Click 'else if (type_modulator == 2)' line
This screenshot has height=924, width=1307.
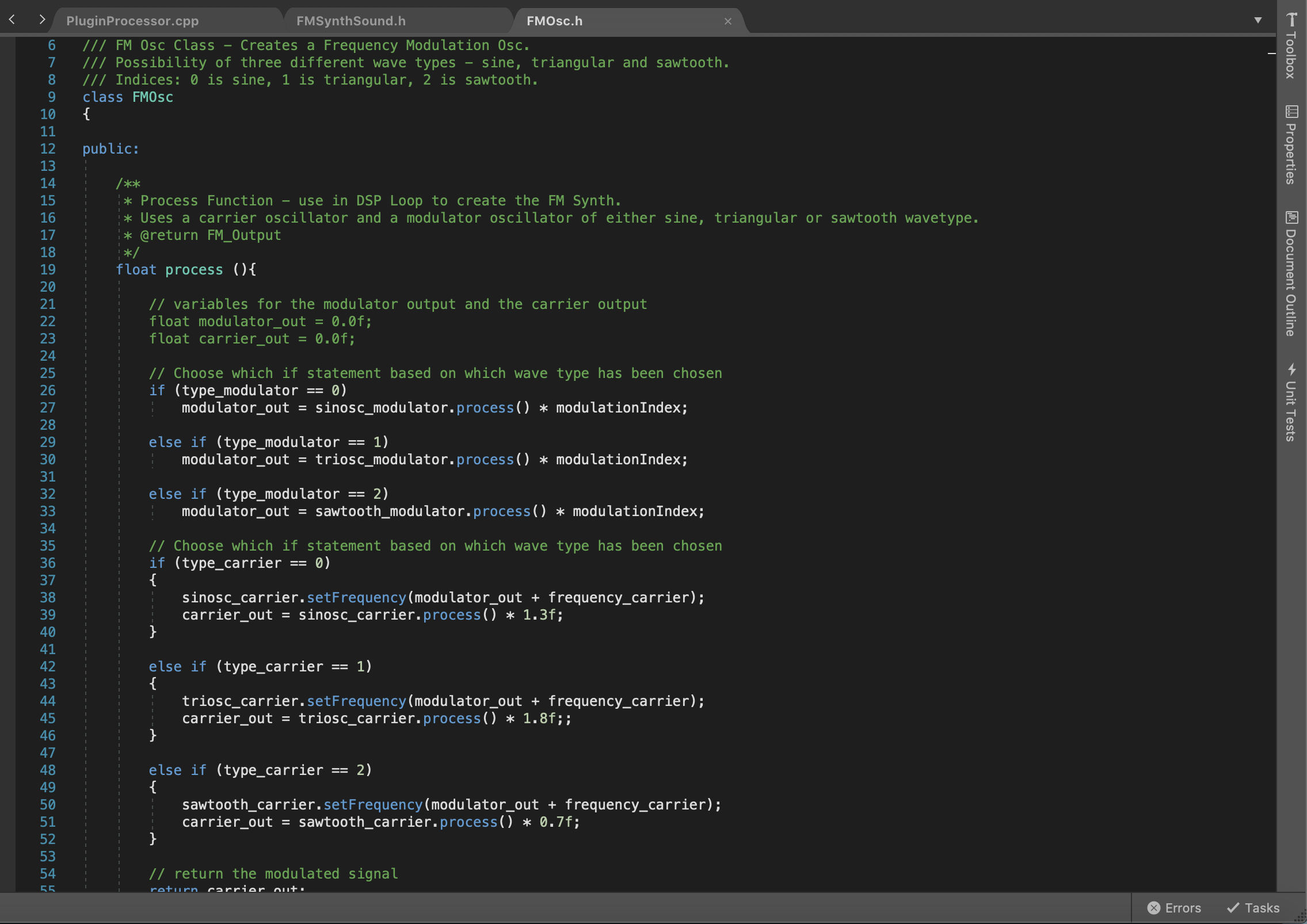(269, 494)
